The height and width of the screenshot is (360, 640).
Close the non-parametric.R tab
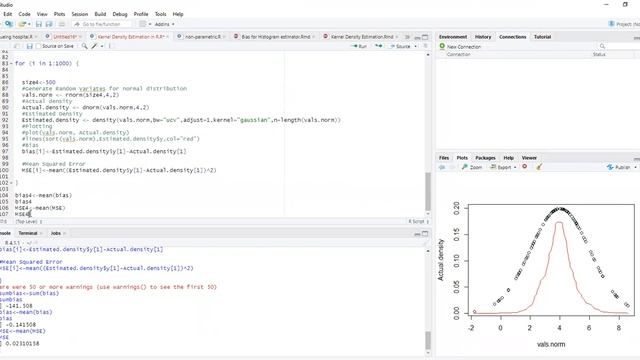[224, 37]
